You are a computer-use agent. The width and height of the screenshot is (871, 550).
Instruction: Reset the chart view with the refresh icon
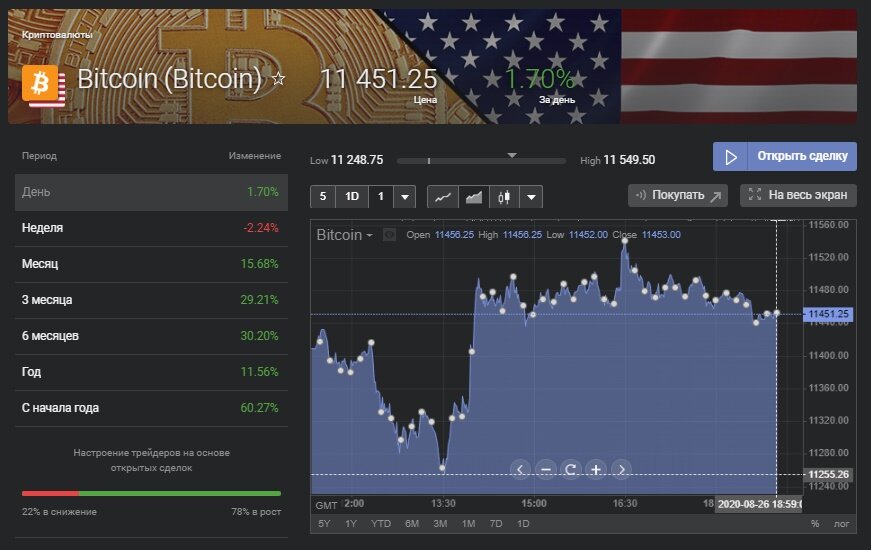(571, 469)
